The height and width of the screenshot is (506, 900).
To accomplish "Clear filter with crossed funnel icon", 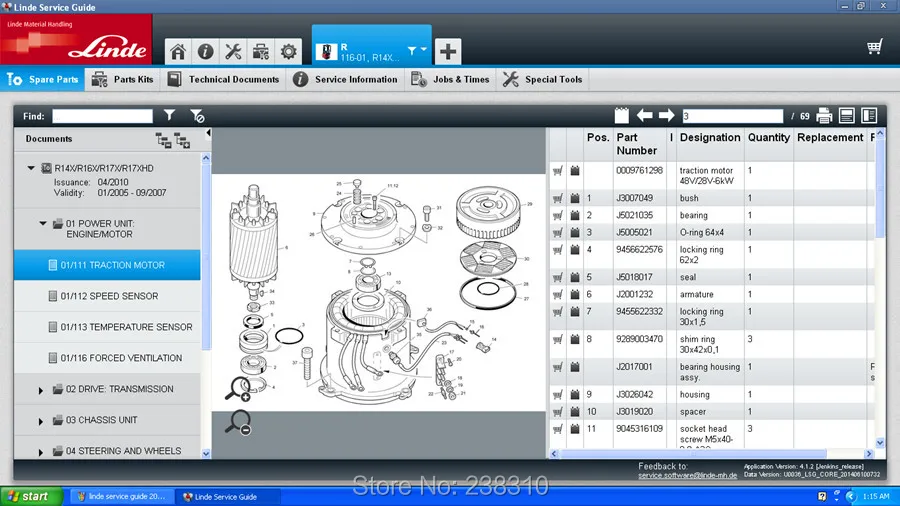I will [x=197, y=116].
